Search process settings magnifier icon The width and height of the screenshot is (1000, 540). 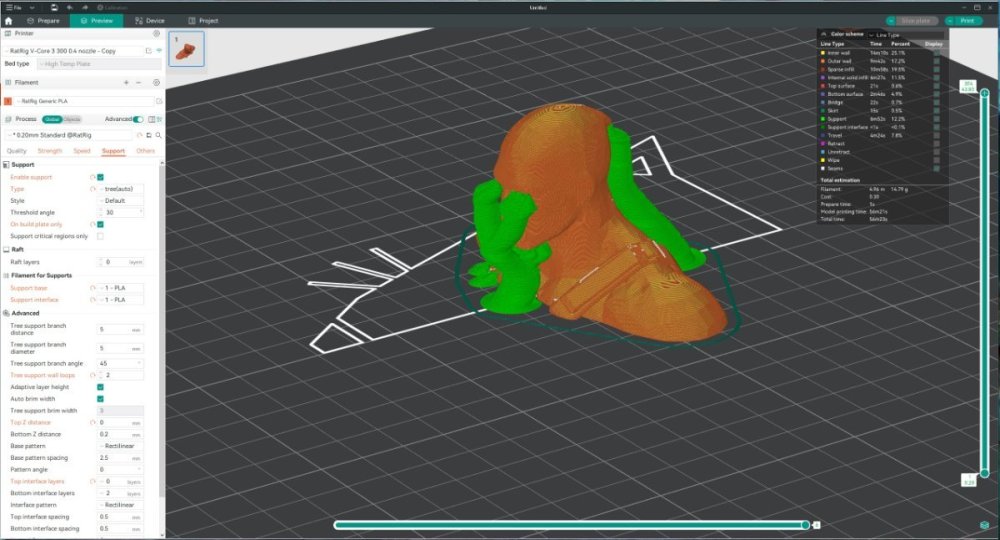pyautogui.click(x=158, y=135)
